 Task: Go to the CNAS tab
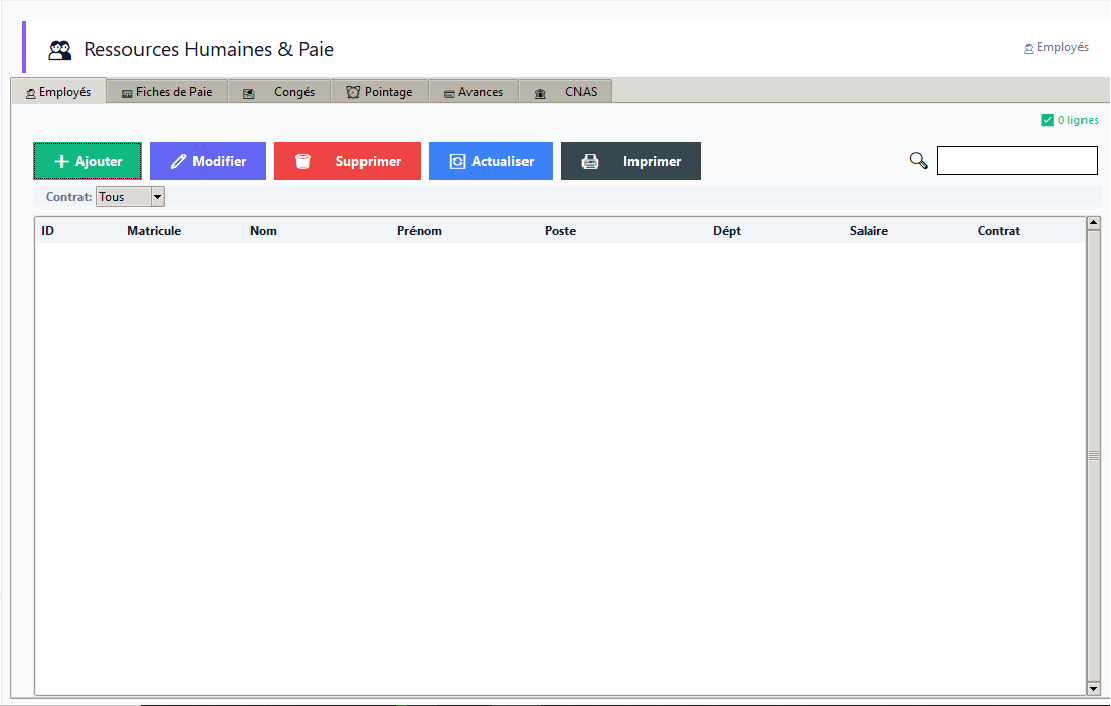point(565,91)
